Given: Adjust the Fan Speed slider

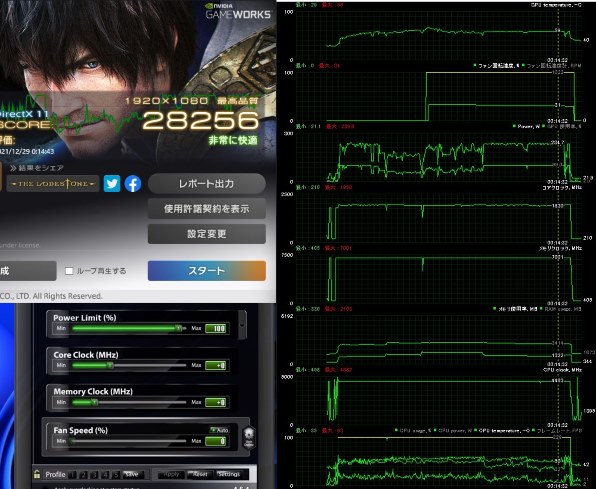Looking at the screenshot, I should coord(128,441).
